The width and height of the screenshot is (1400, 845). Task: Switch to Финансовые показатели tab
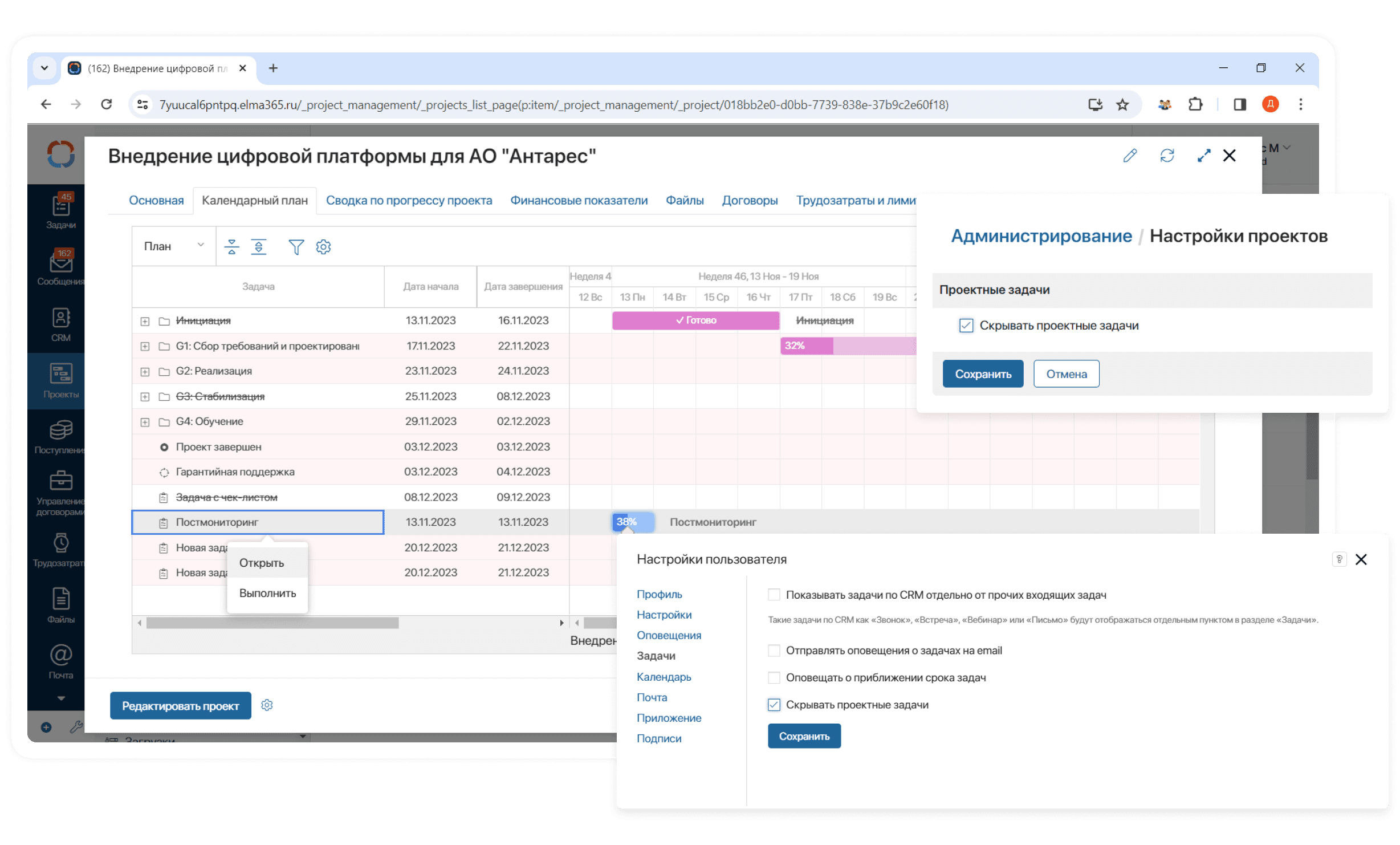[579, 201]
